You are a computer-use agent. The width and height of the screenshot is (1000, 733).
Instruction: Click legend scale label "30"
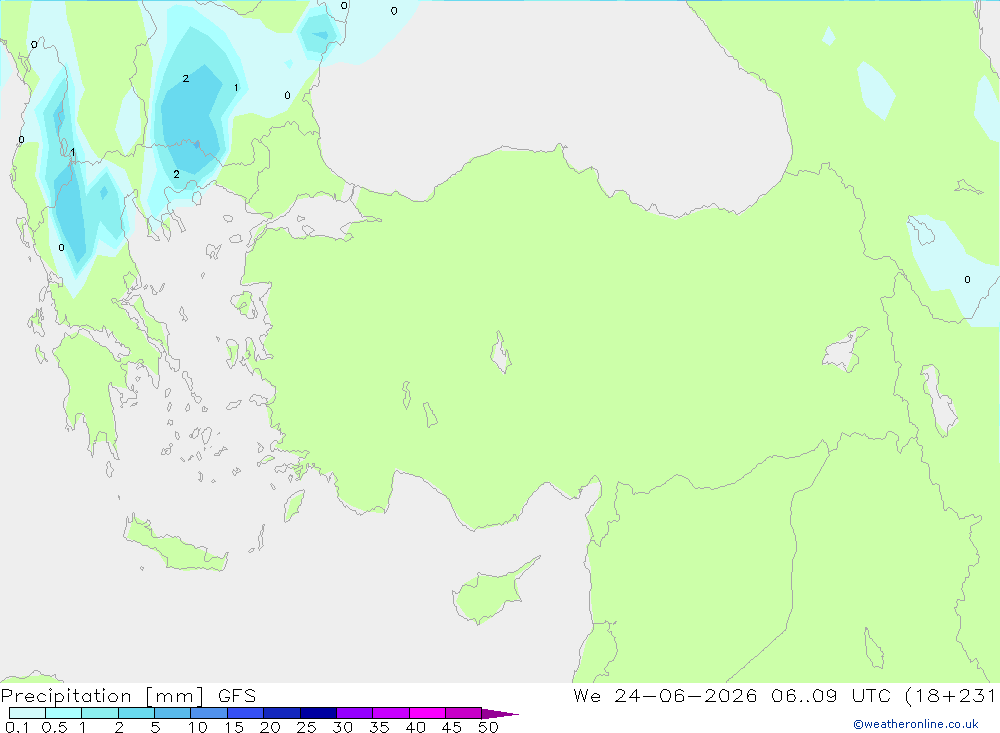342,727
